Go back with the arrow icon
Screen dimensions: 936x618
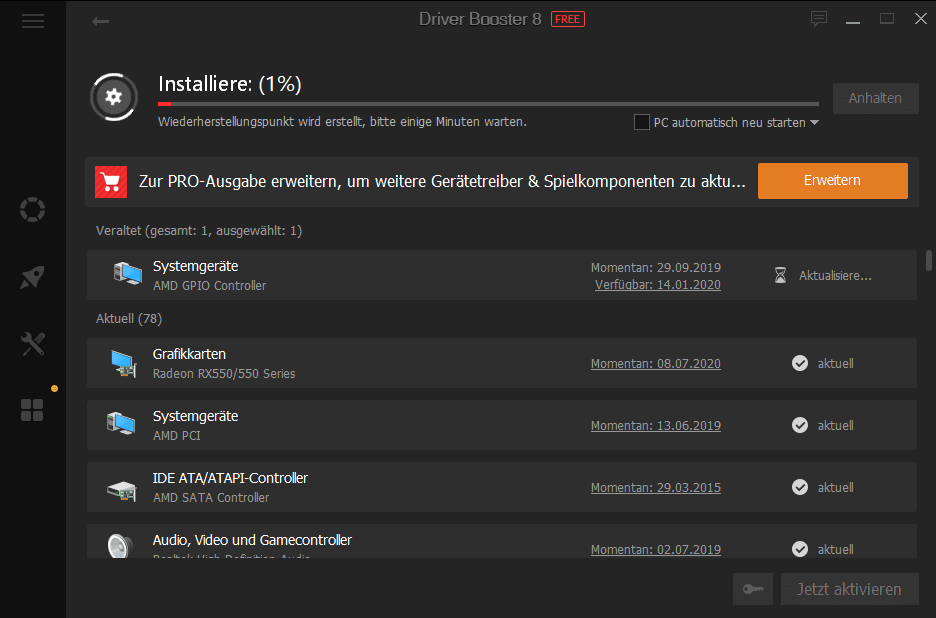click(x=100, y=21)
